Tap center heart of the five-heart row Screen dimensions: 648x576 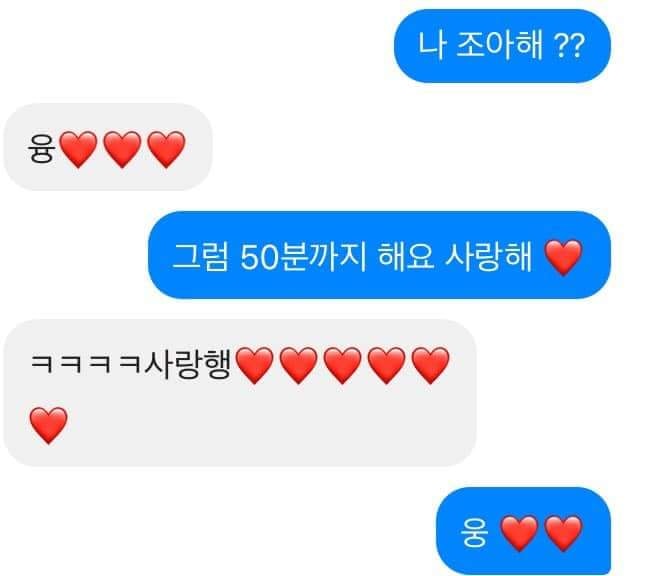pyautogui.click(x=342, y=365)
